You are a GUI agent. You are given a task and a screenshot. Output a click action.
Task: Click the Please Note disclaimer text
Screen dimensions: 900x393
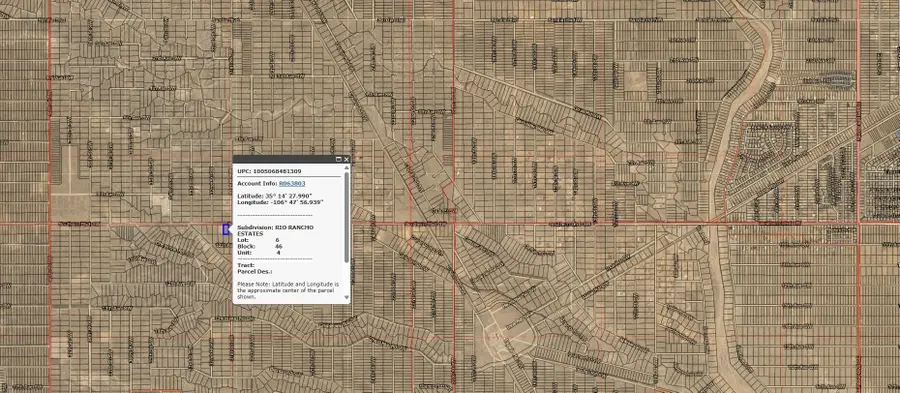tap(289, 290)
